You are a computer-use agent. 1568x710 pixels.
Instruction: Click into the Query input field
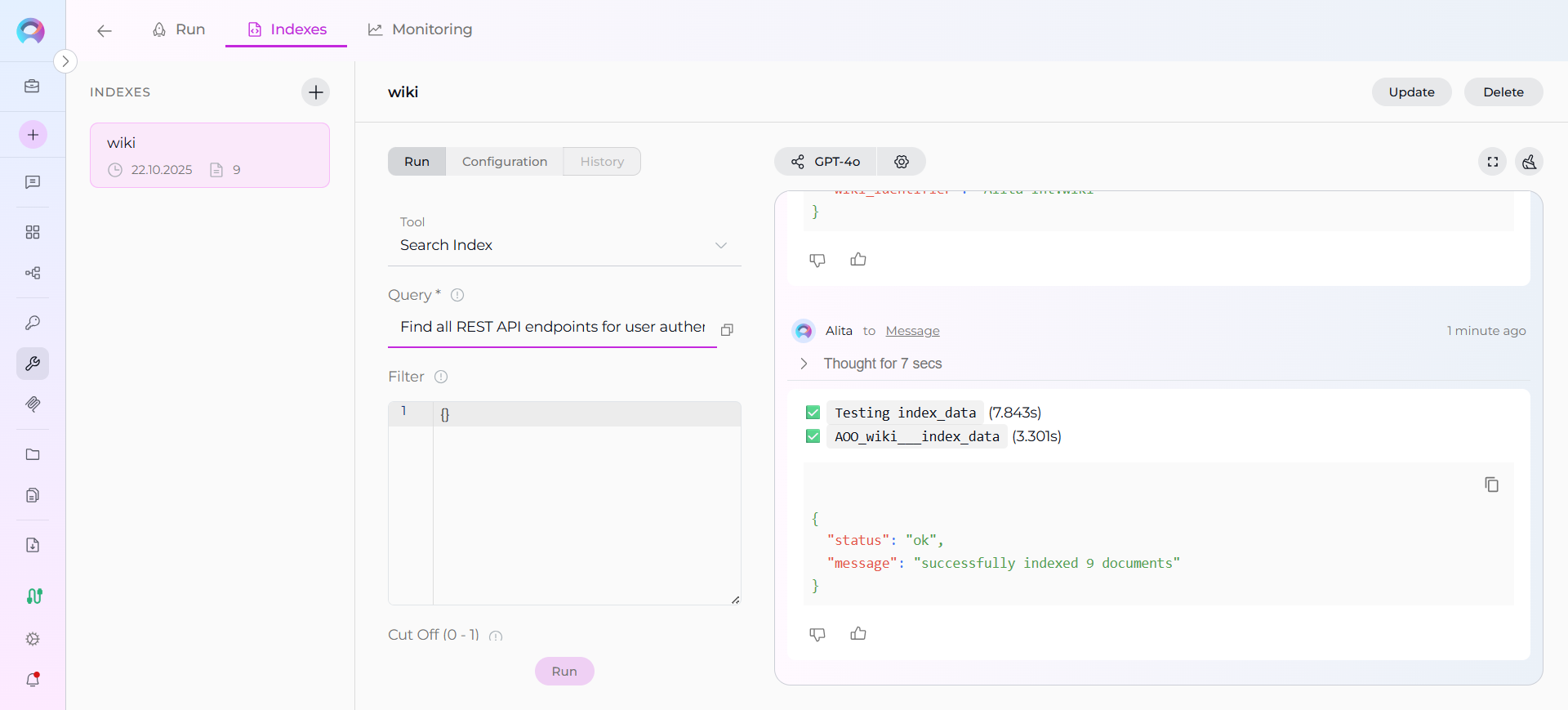point(552,327)
